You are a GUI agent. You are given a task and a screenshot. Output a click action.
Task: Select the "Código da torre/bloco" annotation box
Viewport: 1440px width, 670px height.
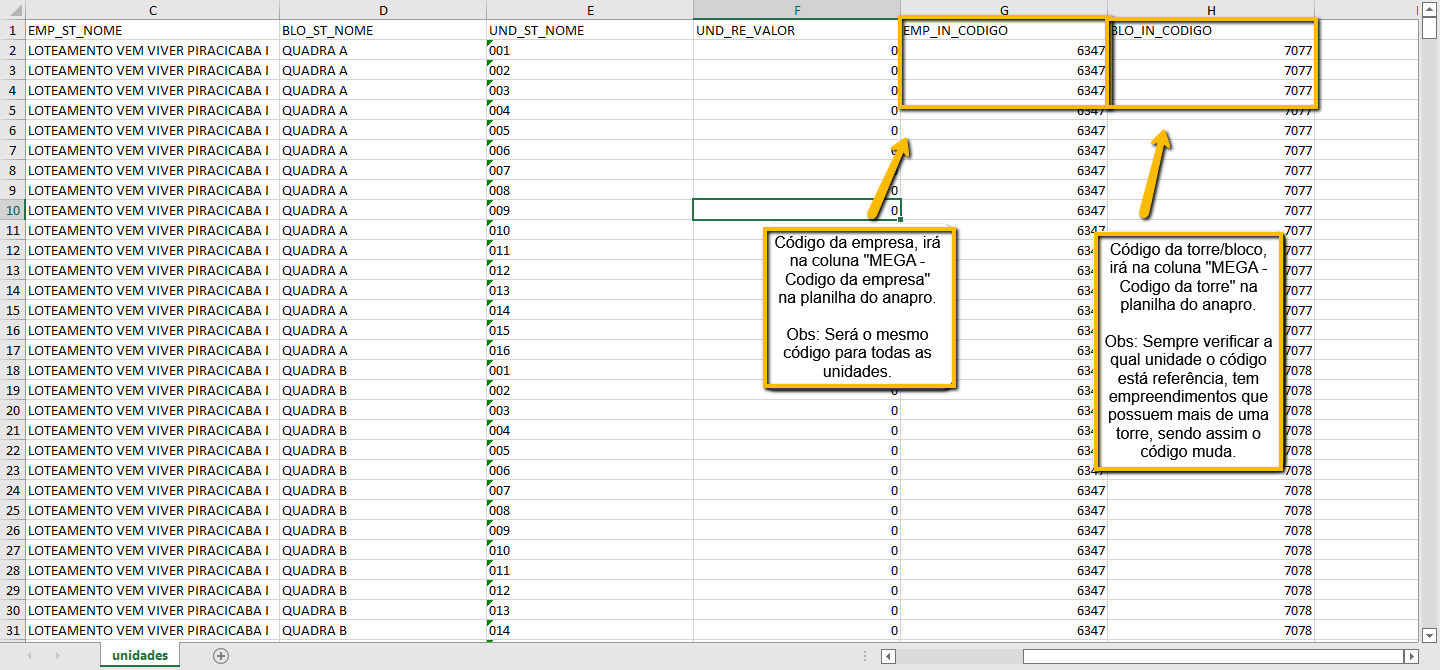1189,351
